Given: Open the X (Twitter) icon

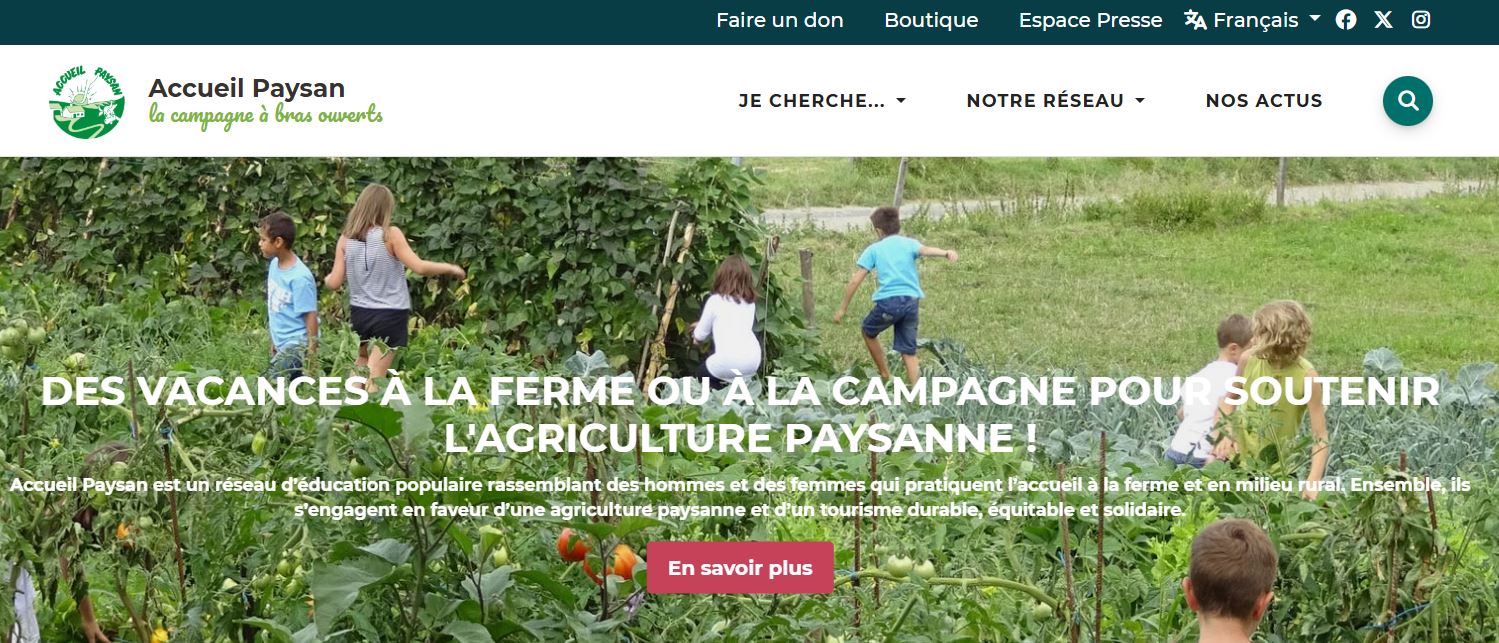Looking at the screenshot, I should pos(1383,20).
